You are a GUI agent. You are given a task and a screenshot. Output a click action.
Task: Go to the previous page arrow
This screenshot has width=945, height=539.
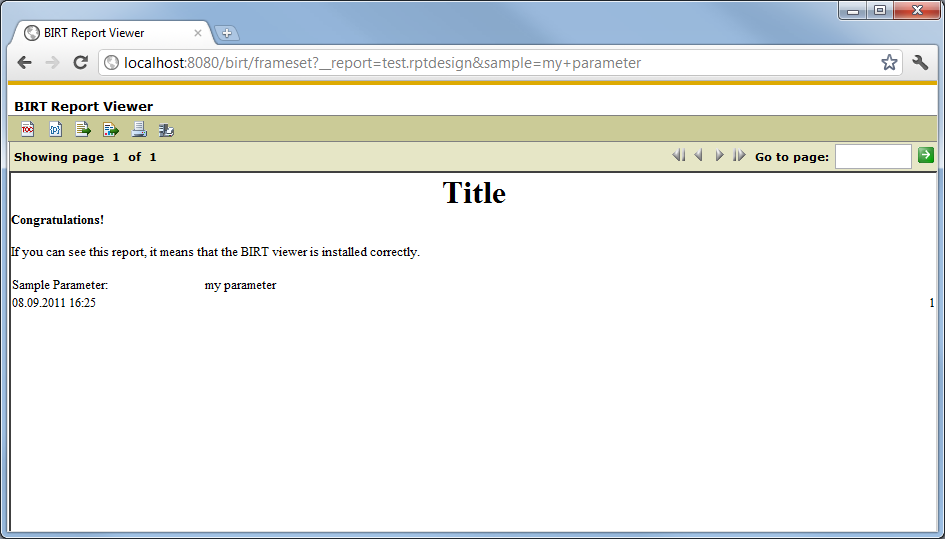(699, 156)
